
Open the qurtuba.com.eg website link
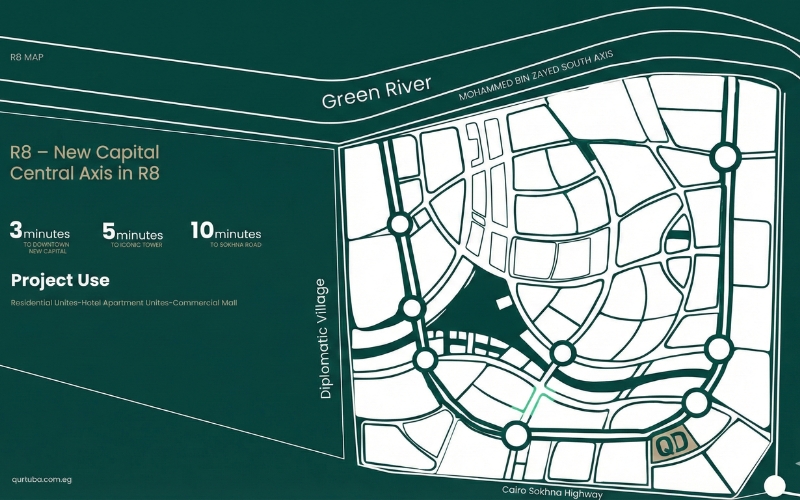tap(41, 481)
